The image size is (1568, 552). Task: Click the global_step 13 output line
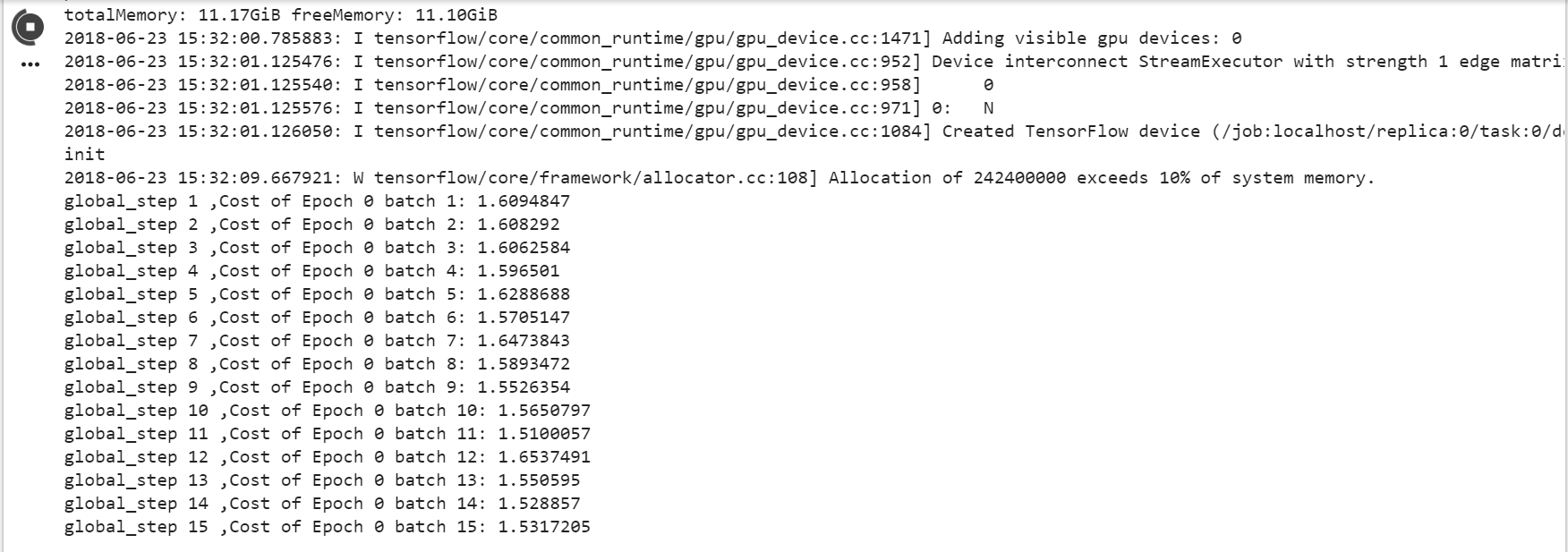[x=322, y=480]
